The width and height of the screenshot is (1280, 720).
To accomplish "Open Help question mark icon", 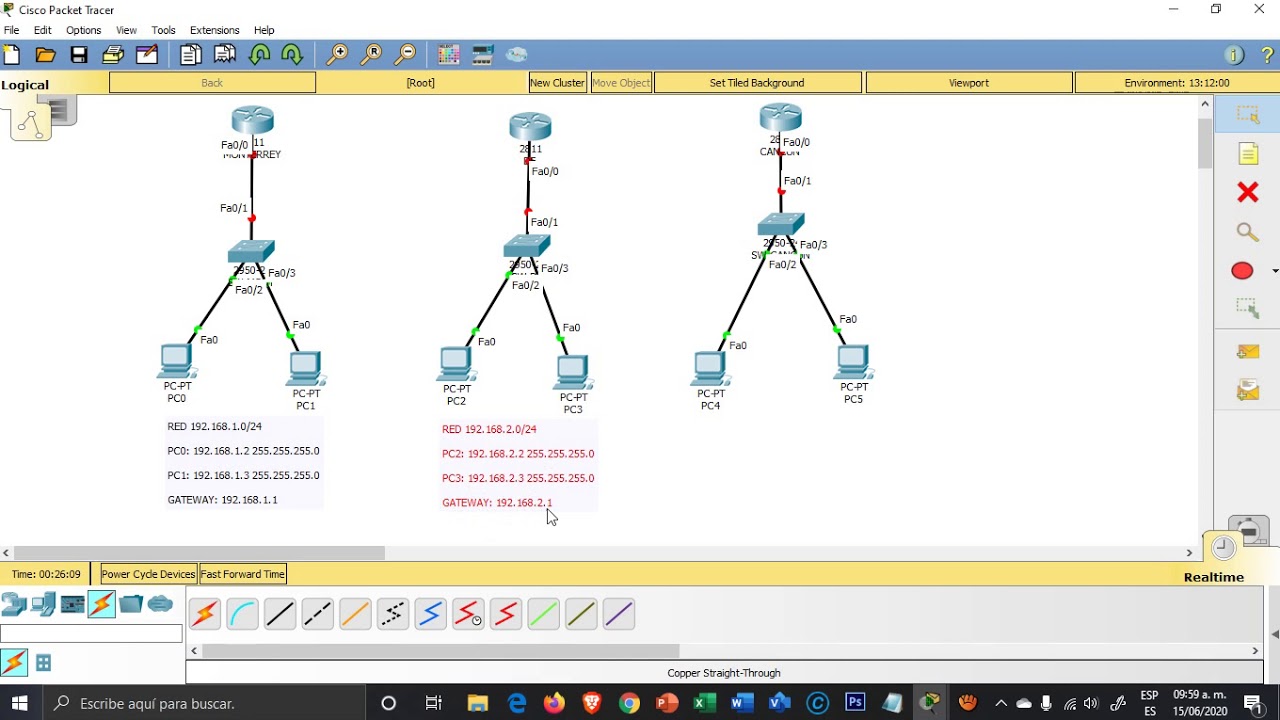I will click(1267, 55).
